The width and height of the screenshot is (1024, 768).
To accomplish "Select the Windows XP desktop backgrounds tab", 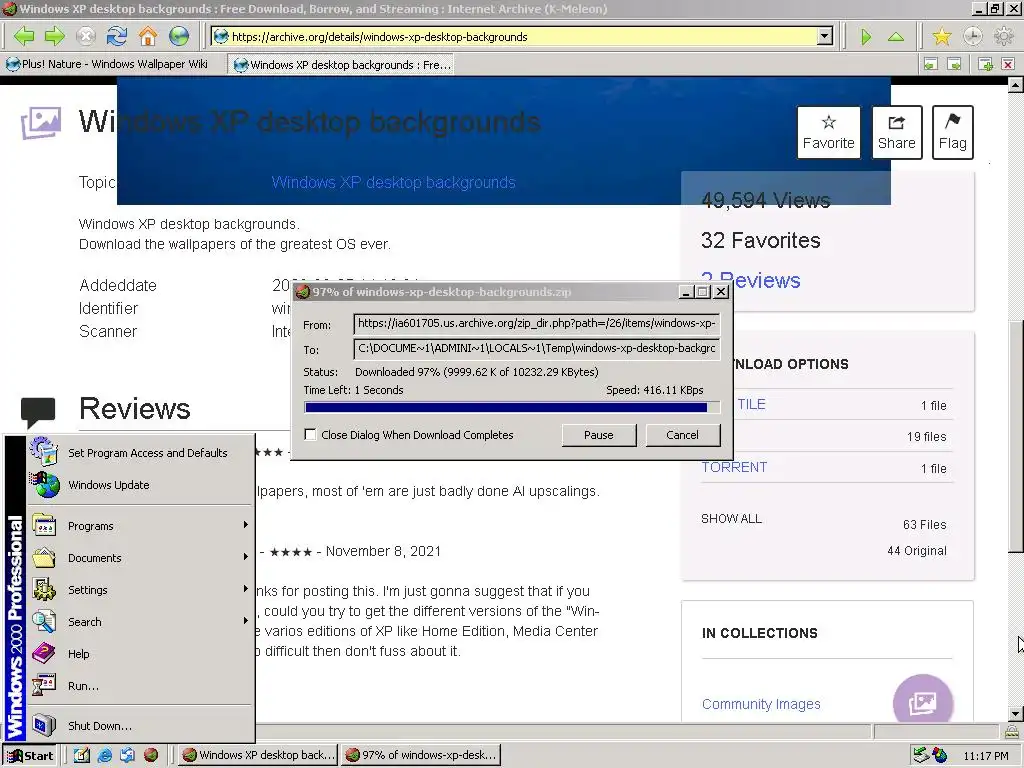I will point(342,65).
